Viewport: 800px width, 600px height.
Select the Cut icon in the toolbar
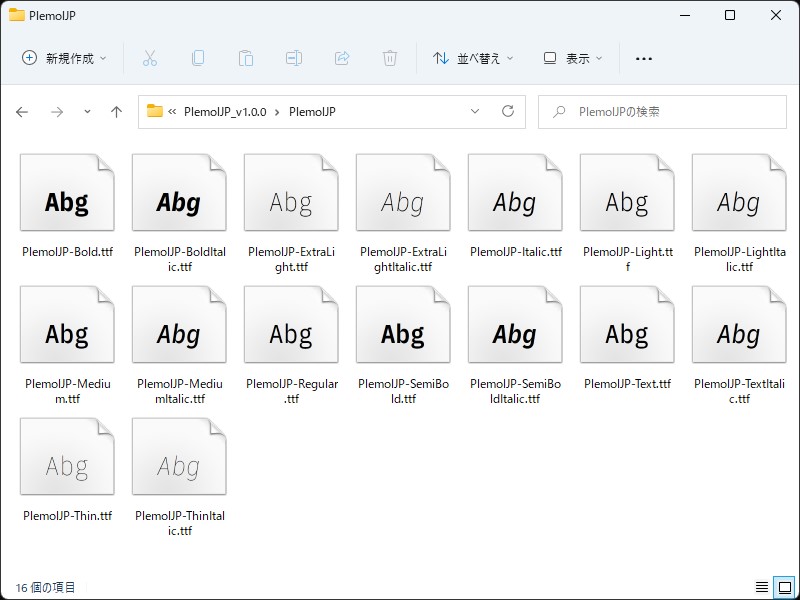point(151,58)
